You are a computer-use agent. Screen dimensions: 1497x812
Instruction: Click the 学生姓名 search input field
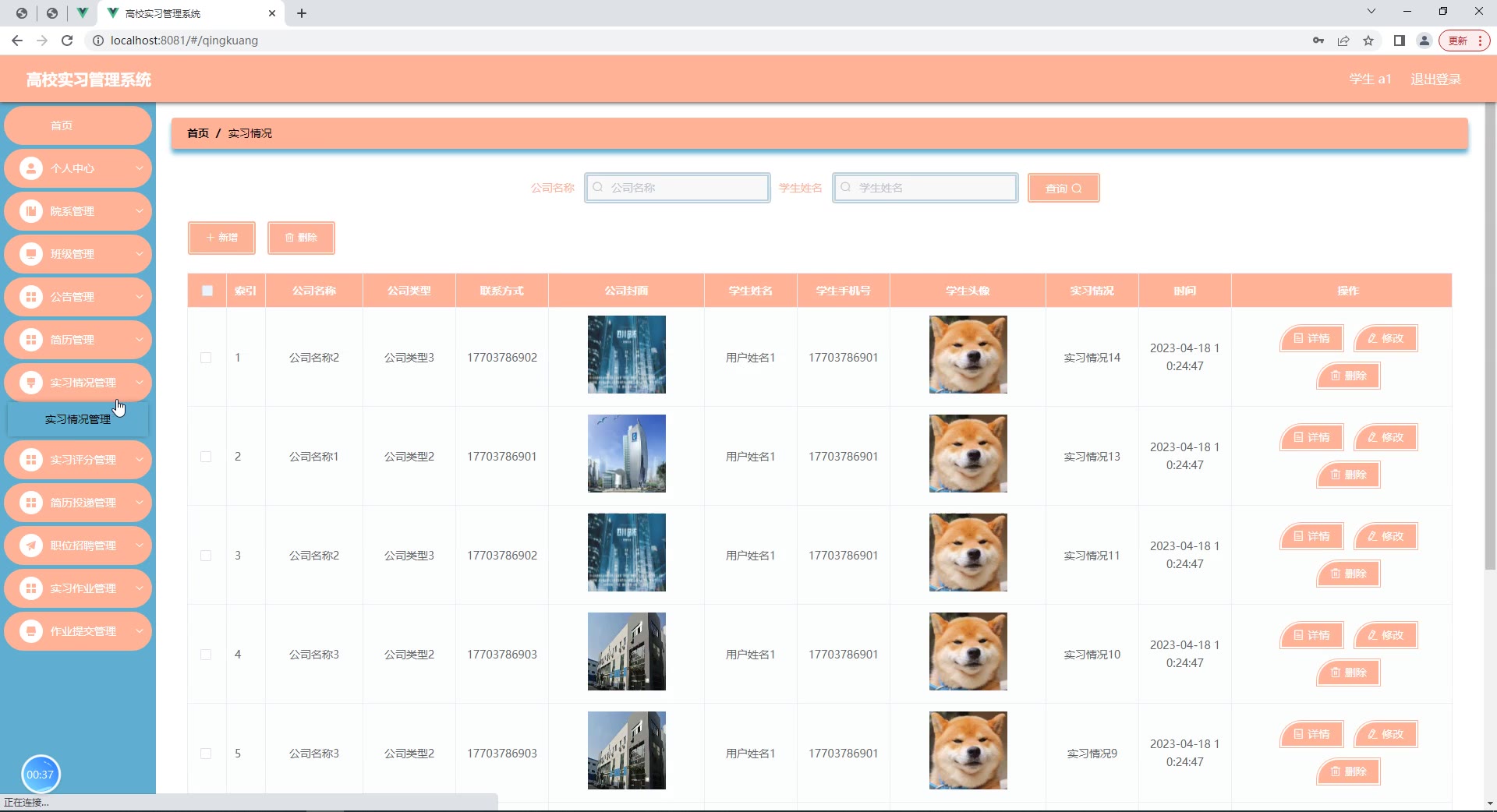point(925,188)
